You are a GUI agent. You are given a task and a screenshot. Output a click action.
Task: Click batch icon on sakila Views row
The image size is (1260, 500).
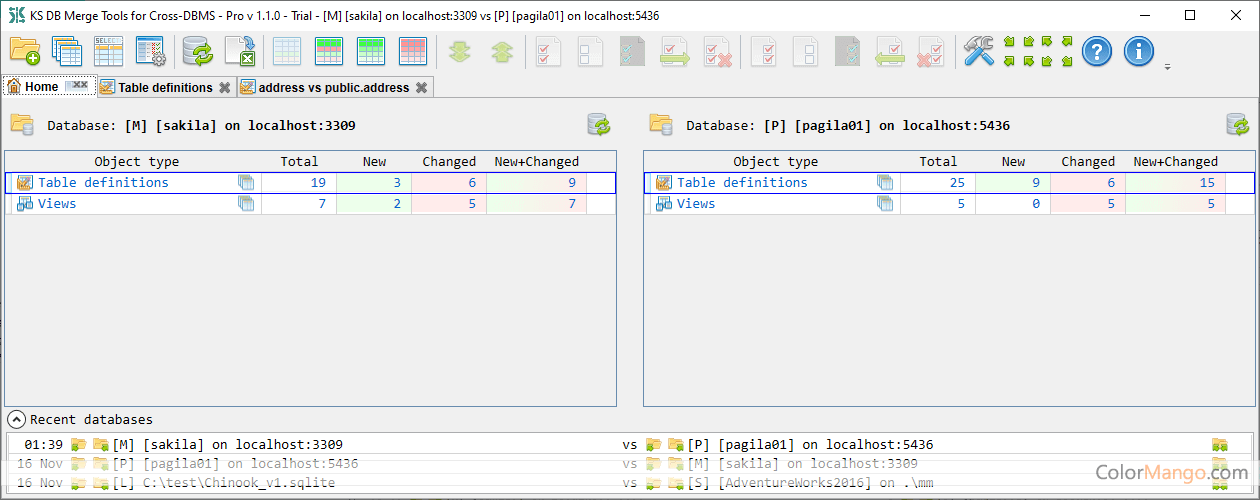pos(246,203)
